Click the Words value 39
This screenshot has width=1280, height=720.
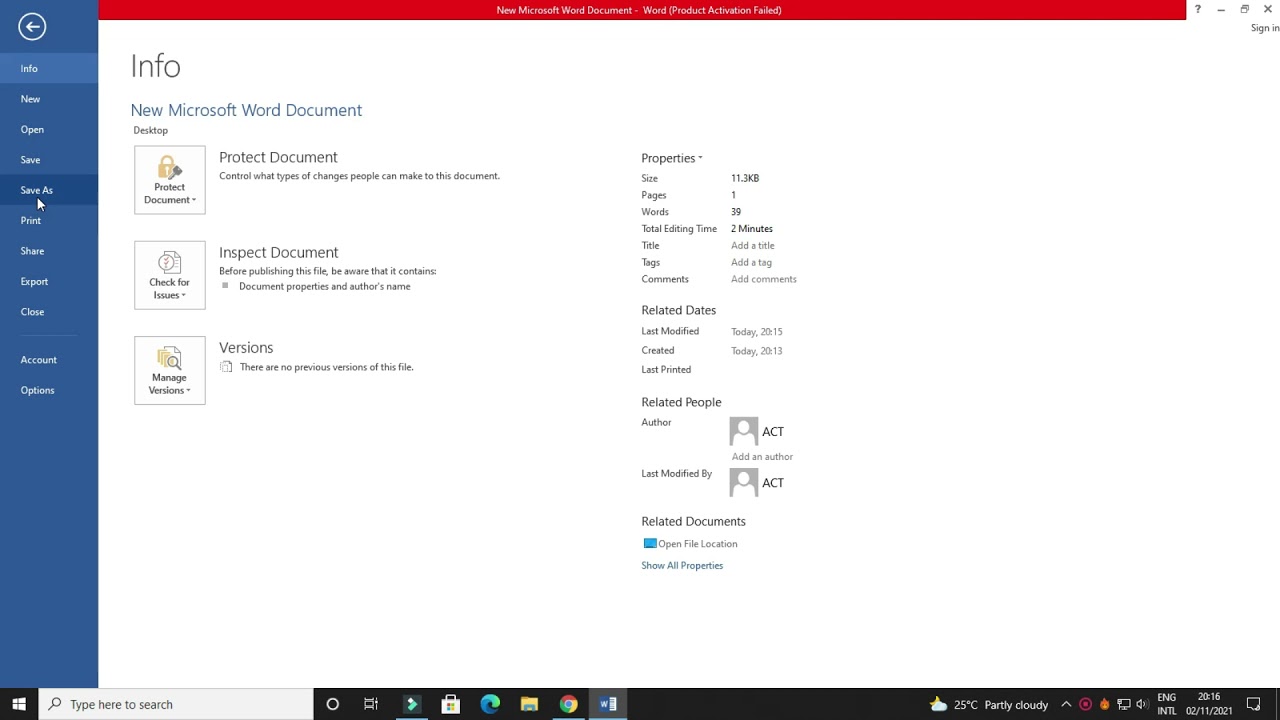point(736,212)
